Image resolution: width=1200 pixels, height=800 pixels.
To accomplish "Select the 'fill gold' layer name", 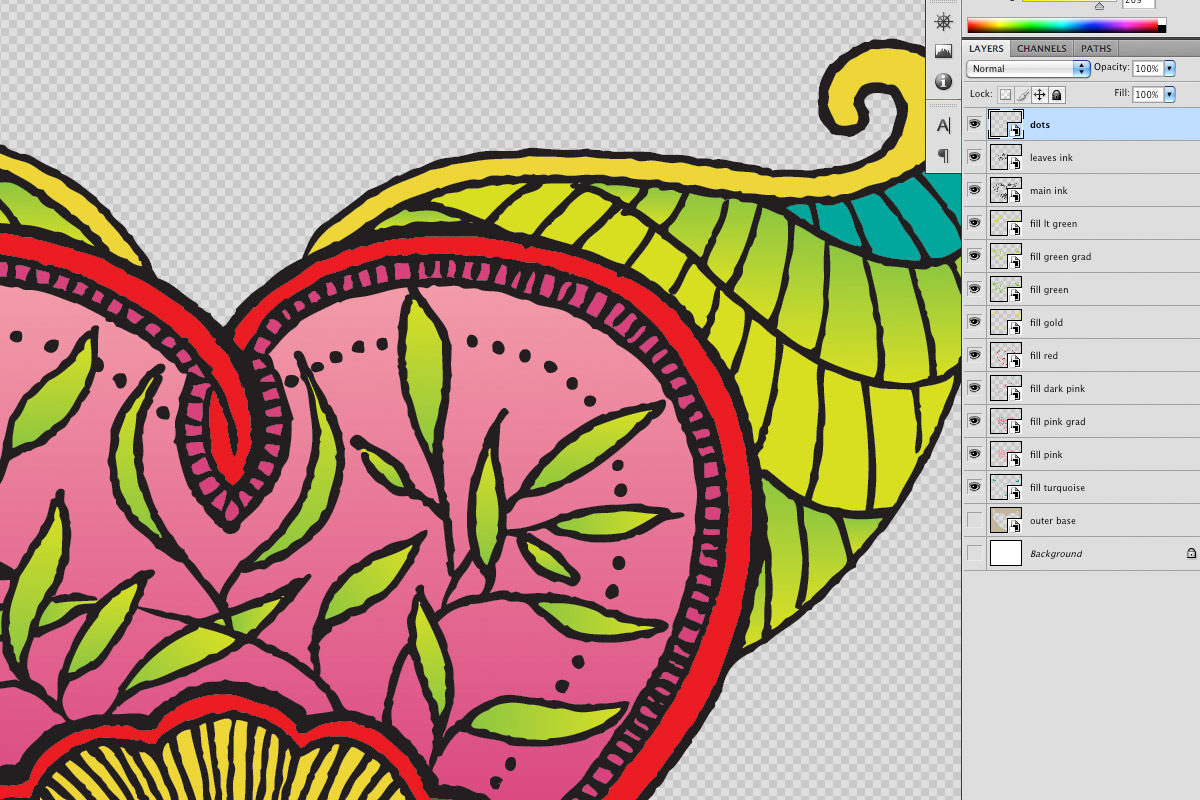I will tap(1046, 323).
